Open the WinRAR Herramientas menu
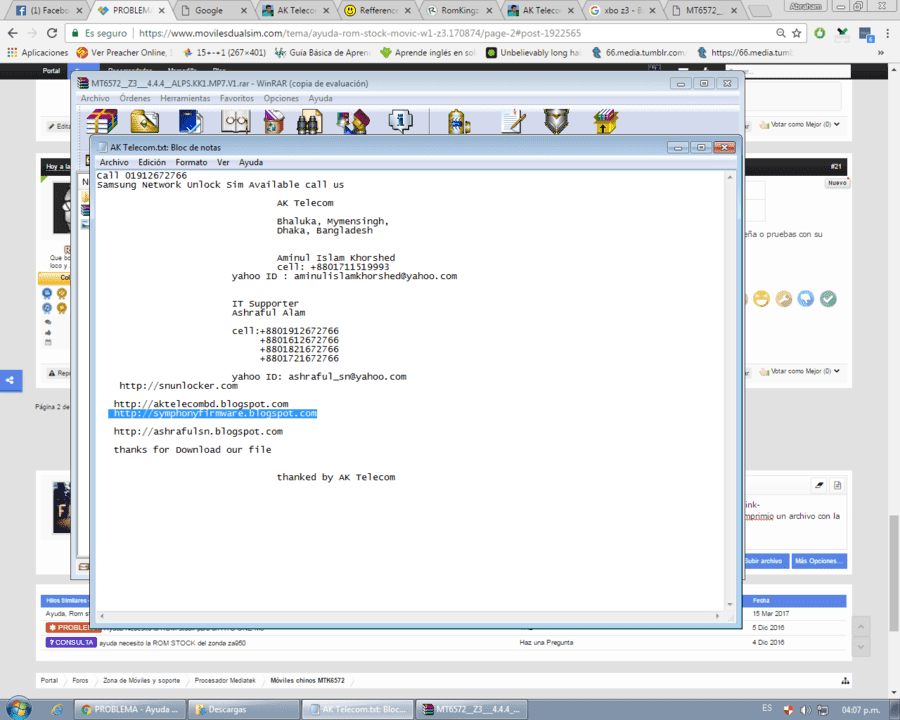Viewport: 900px width, 720px height. pyautogui.click(x=185, y=98)
